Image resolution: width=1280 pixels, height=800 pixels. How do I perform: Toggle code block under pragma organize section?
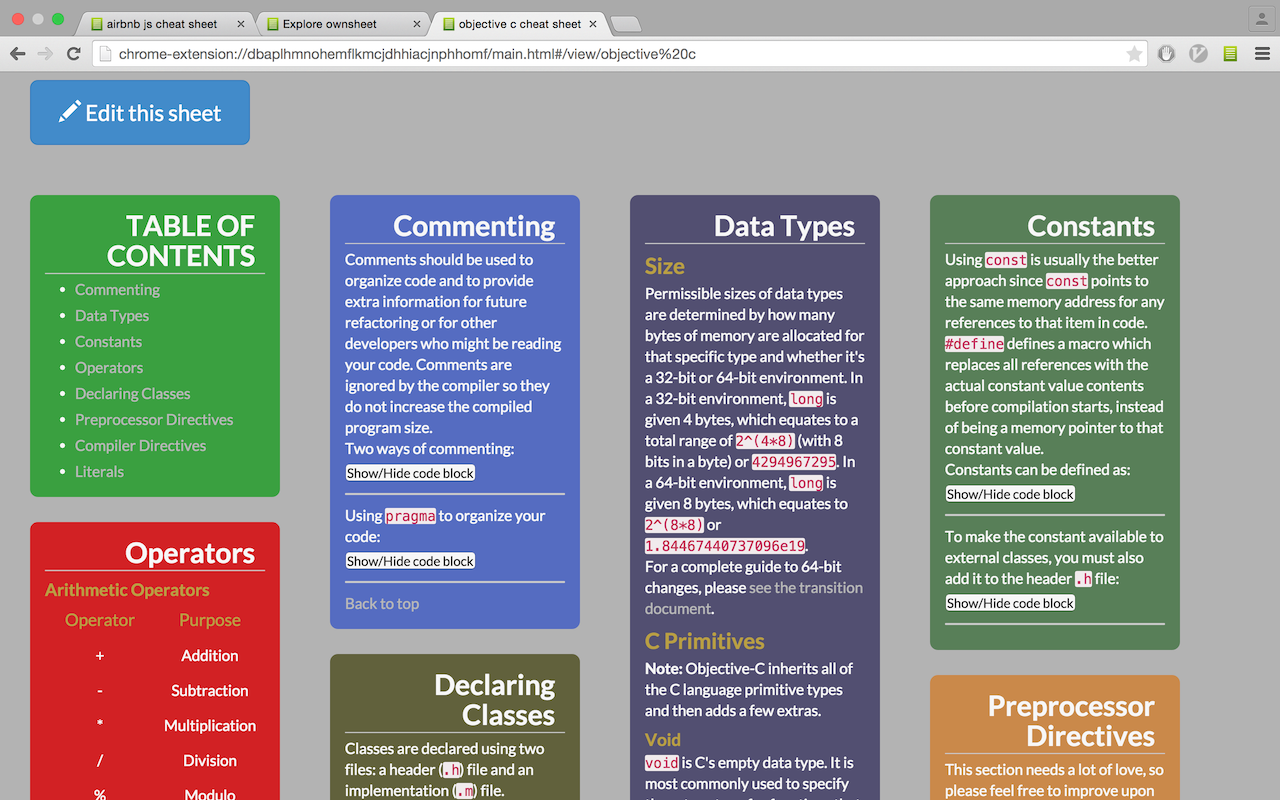coord(410,561)
